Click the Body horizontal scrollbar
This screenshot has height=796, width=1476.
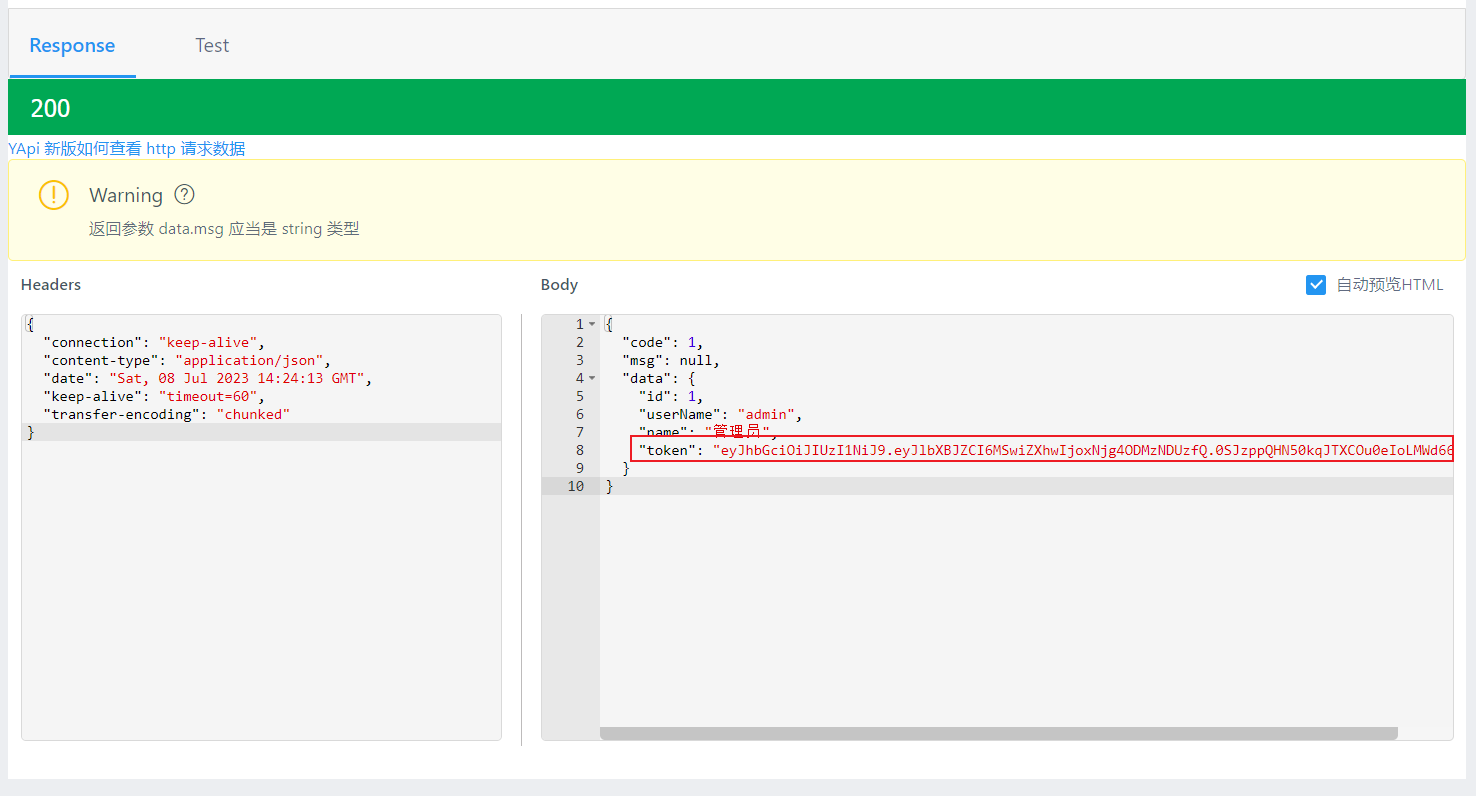[x=998, y=733]
